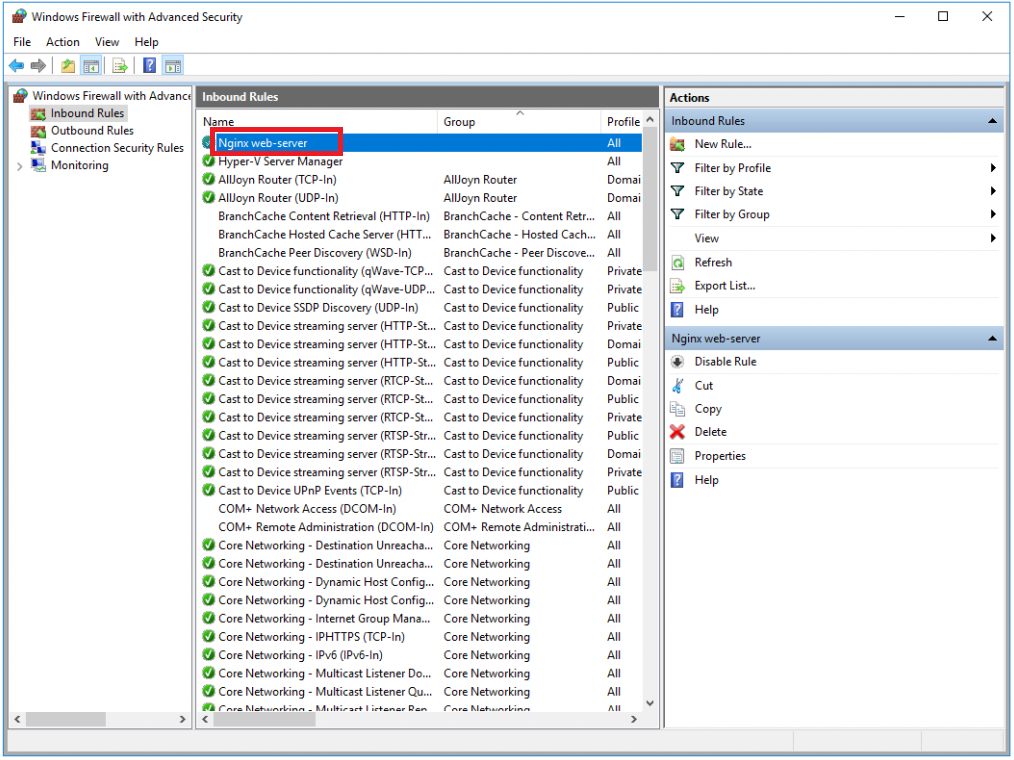Collapse the Nginx web-server actions section
Screen dimensions: 1014x760
point(992,339)
